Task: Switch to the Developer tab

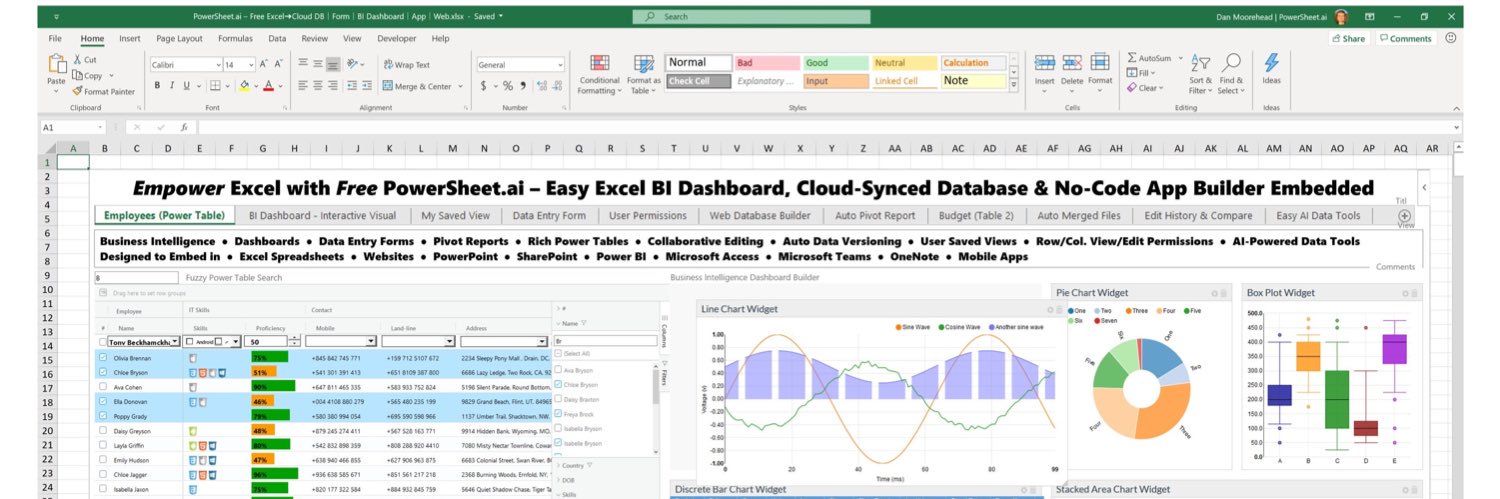Action: click(x=396, y=38)
